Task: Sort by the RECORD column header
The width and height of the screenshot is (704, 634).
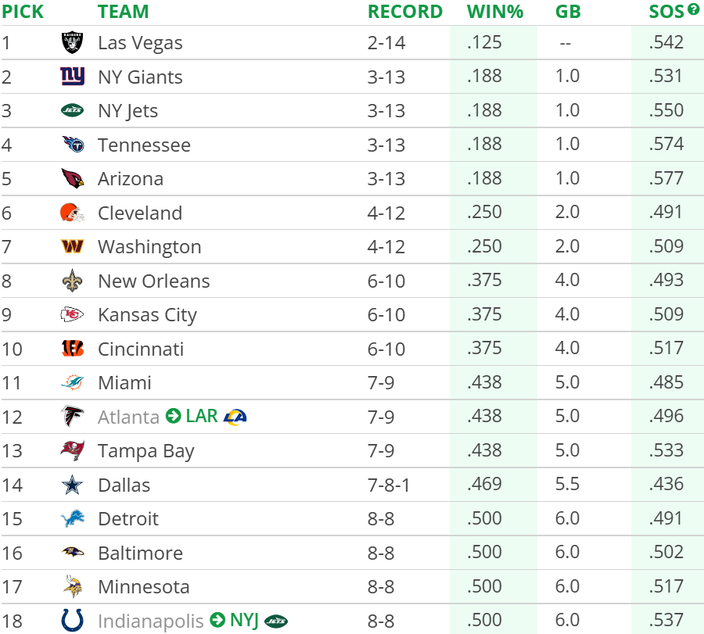Action: (404, 12)
